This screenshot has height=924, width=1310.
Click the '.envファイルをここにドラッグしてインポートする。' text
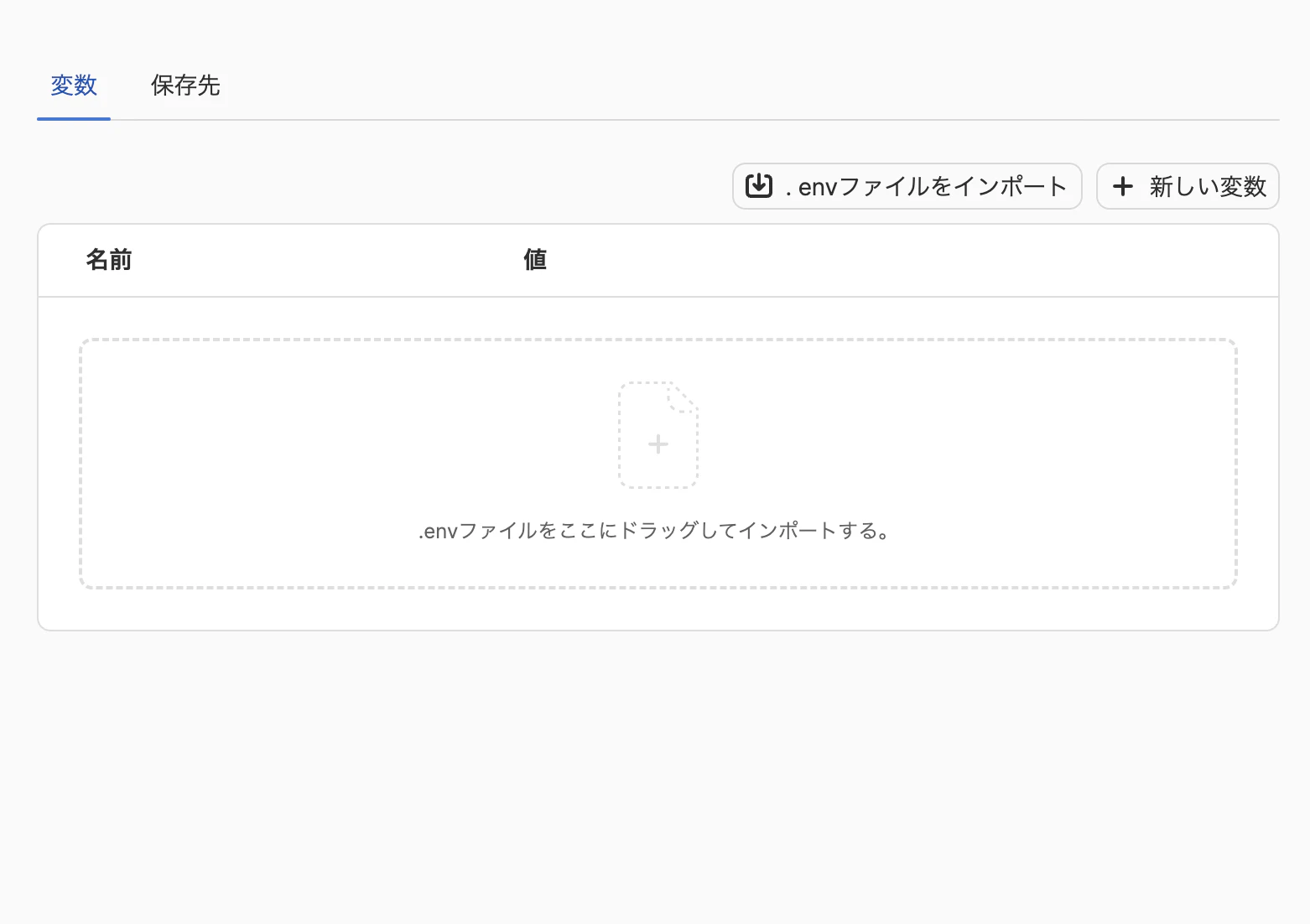click(x=655, y=531)
